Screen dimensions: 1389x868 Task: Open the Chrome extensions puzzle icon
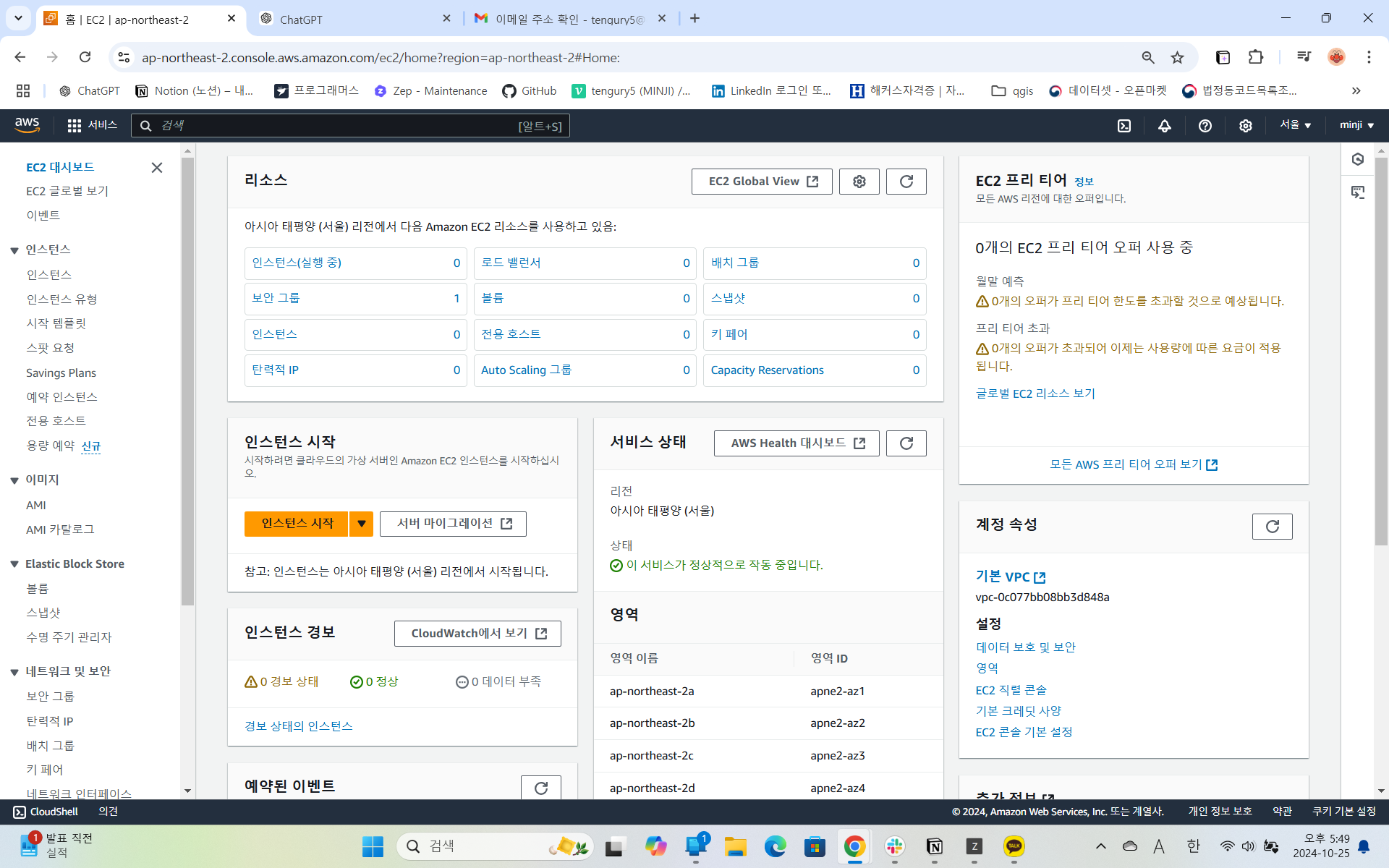point(1256,57)
